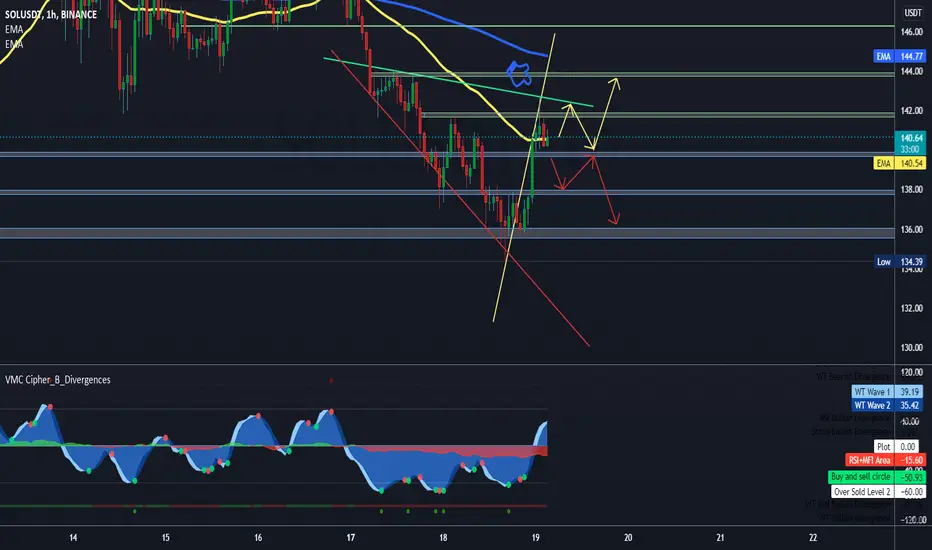Click the SOLUSDT, 1h, BINANCE symbol title
The image size is (932, 550).
point(51,14)
